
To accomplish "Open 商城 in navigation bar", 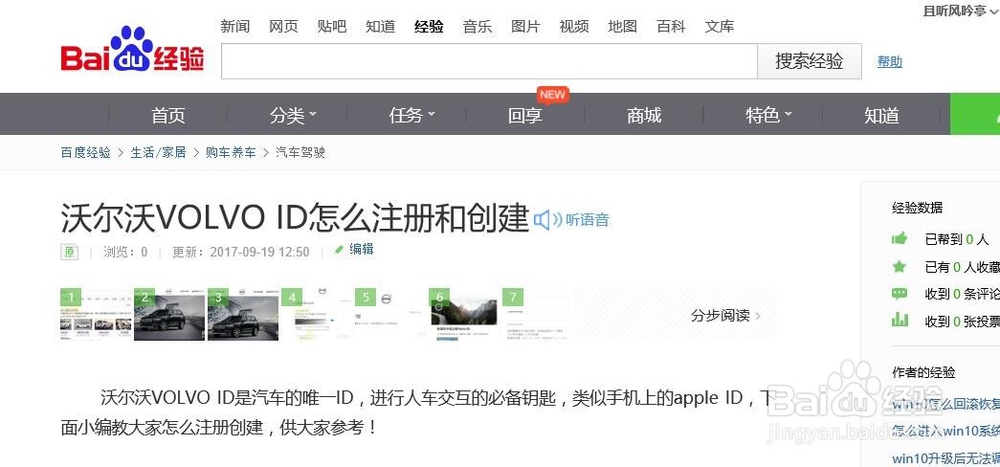I will click(x=644, y=115).
